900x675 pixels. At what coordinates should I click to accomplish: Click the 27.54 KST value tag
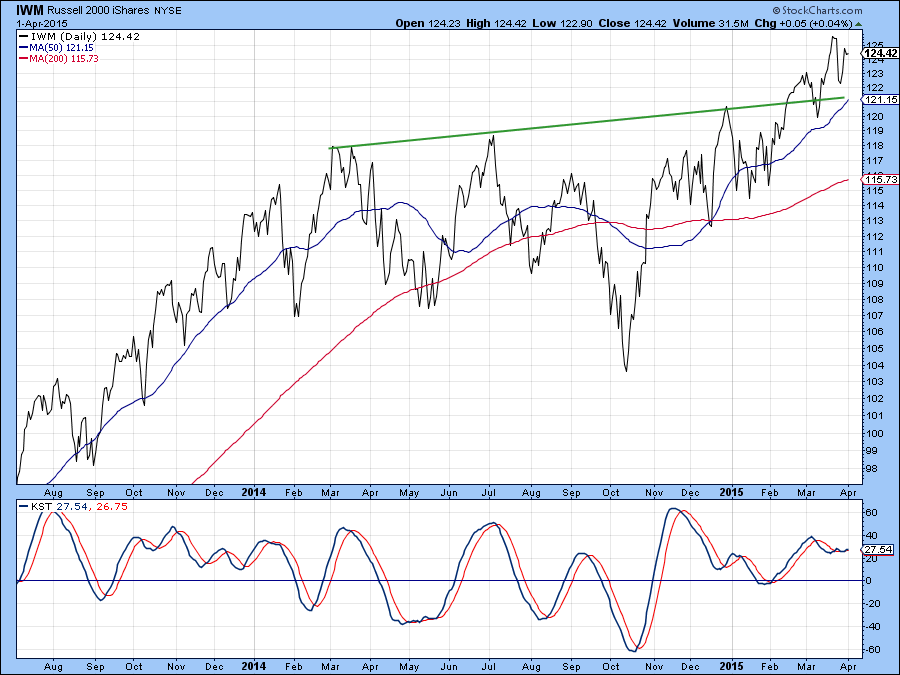(878, 550)
